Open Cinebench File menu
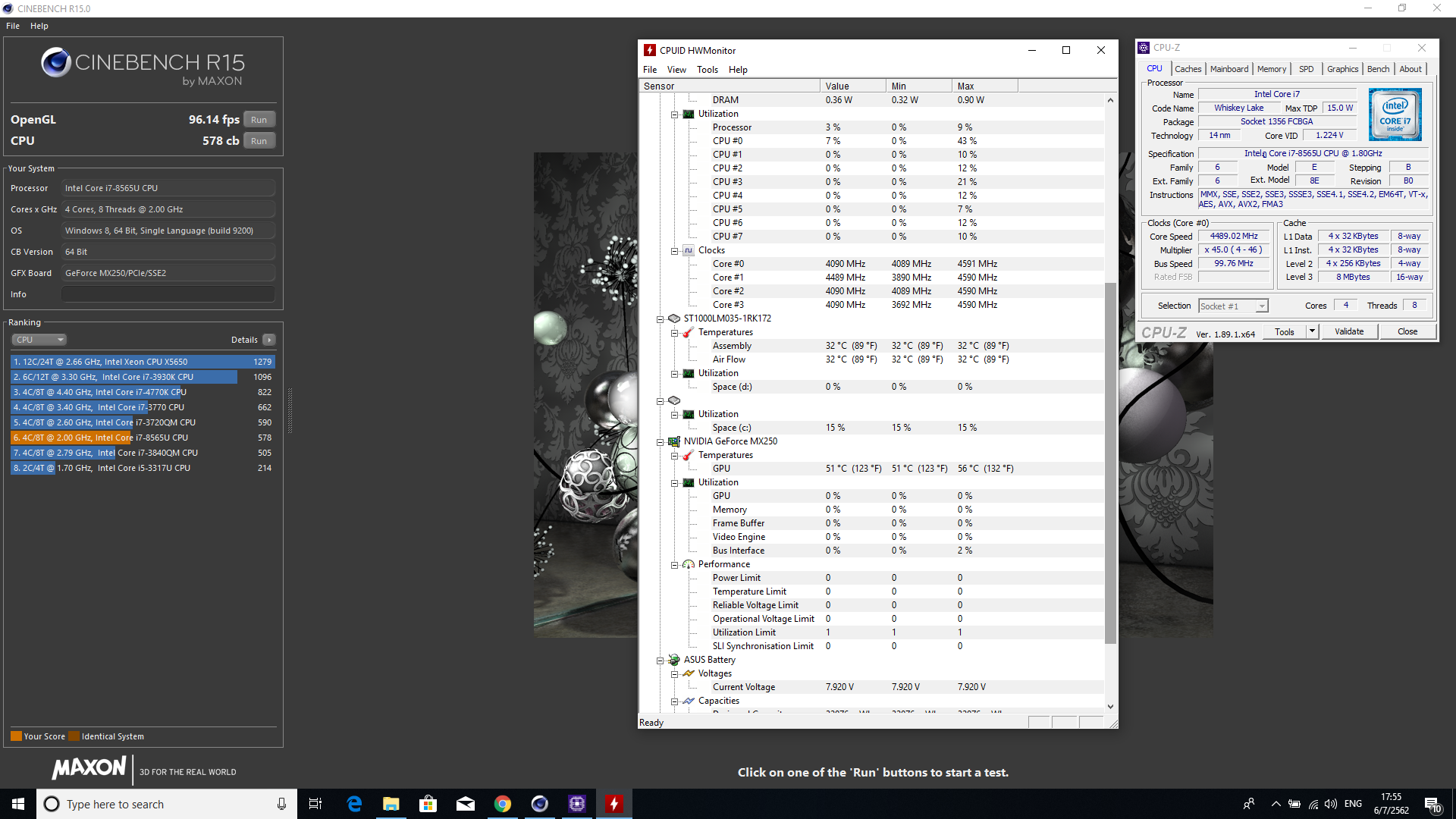This screenshot has height=819, width=1456. click(13, 26)
